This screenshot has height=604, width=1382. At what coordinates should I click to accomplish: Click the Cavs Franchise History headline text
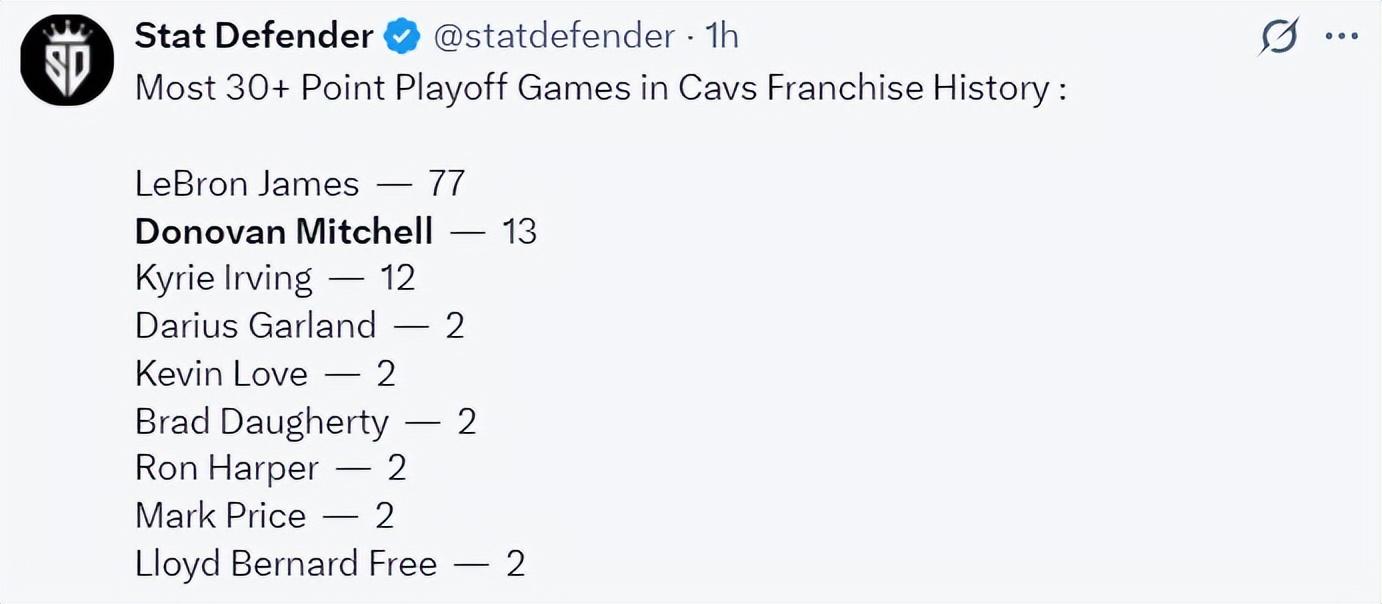click(600, 88)
